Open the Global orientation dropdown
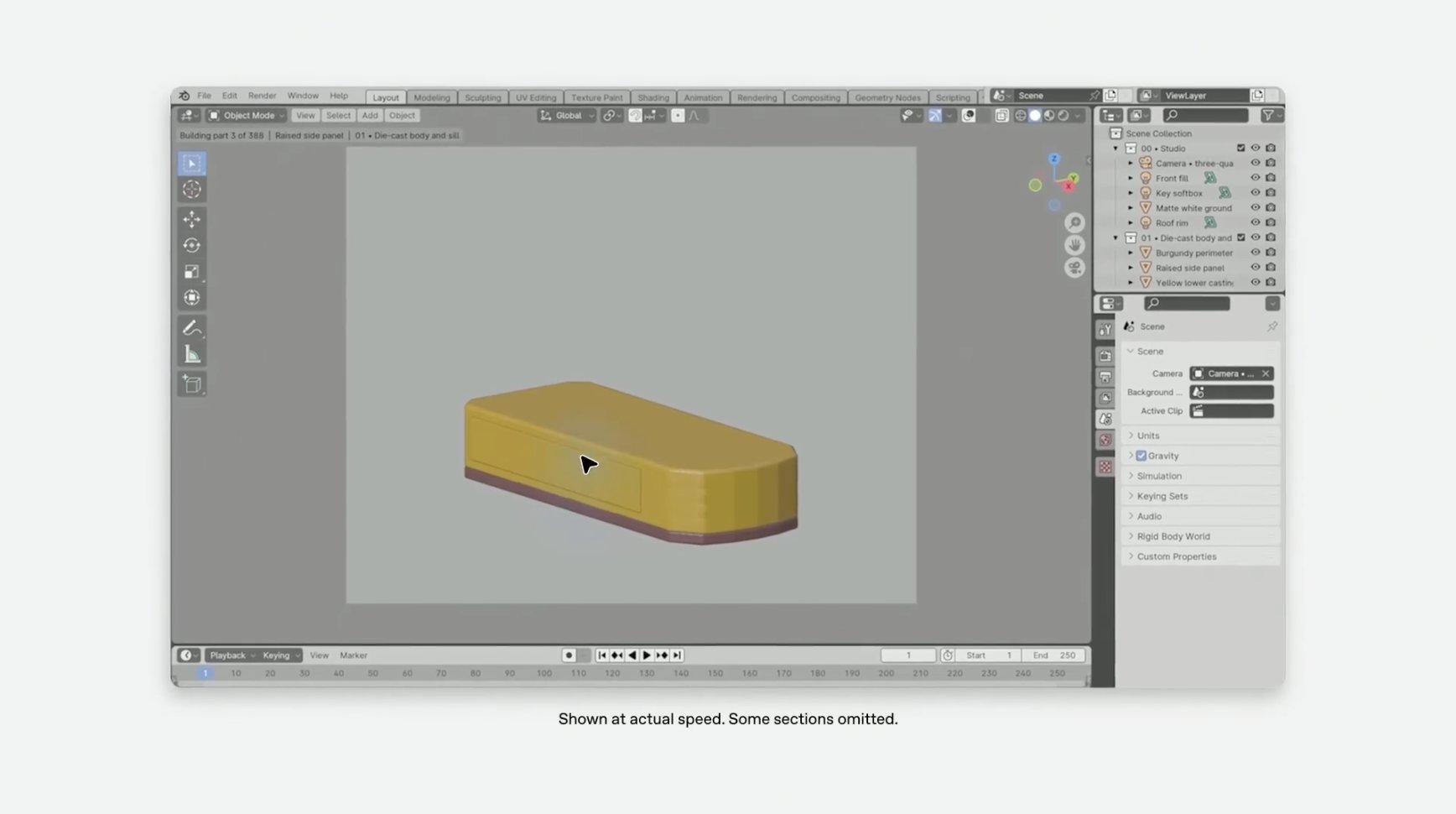1456x814 pixels. (567, 115)
